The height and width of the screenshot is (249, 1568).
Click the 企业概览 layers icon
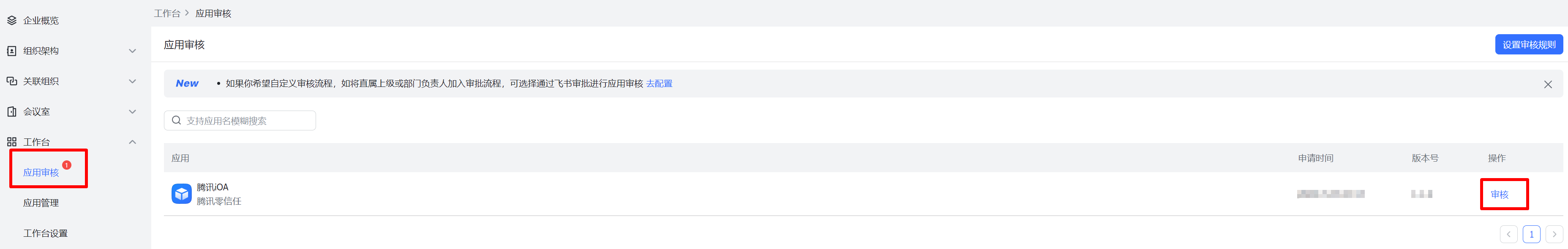(x=11, y=21)
